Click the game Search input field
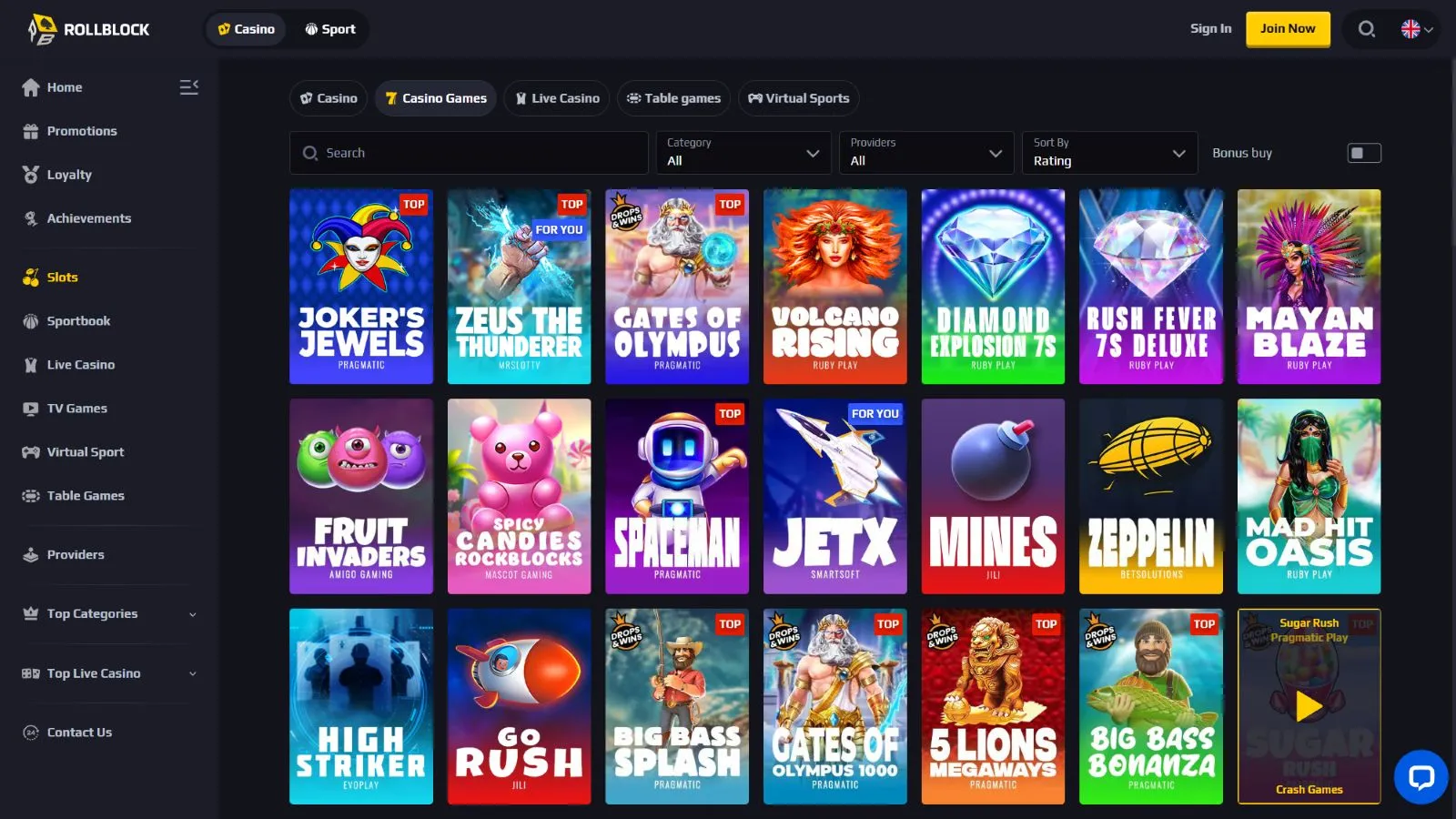The height and width of the screenshot is (819, 1456). coord(469,153)
